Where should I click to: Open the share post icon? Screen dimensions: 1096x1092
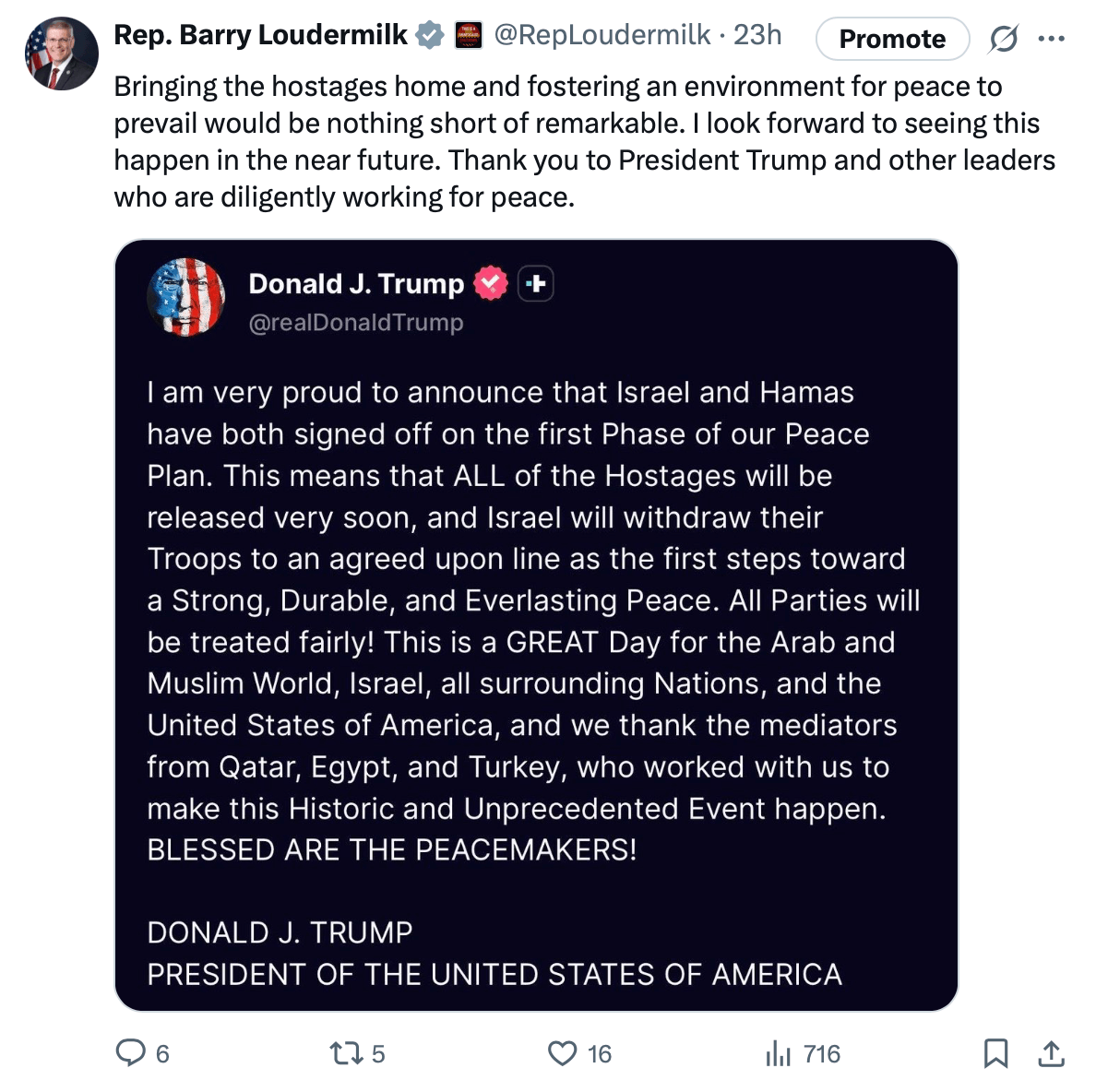1051,1053
